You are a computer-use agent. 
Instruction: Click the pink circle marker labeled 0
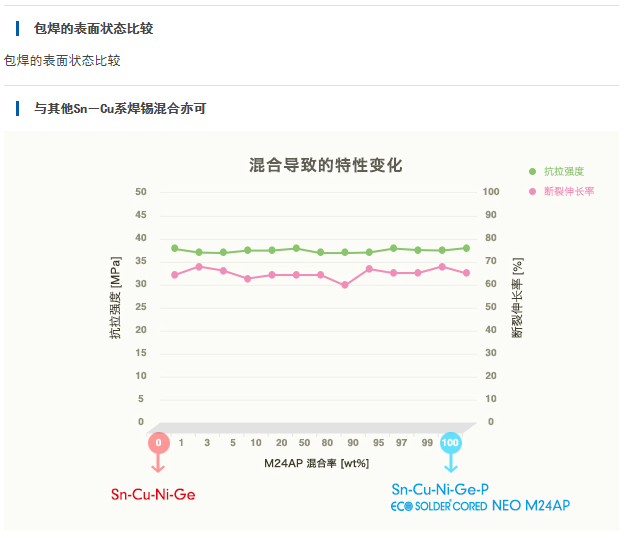point(158,442)
